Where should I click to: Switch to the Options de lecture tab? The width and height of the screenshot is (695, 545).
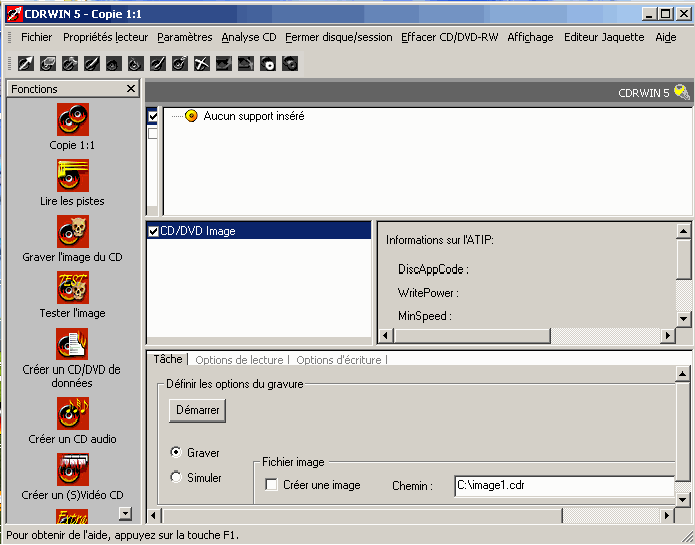click(239, 360)
